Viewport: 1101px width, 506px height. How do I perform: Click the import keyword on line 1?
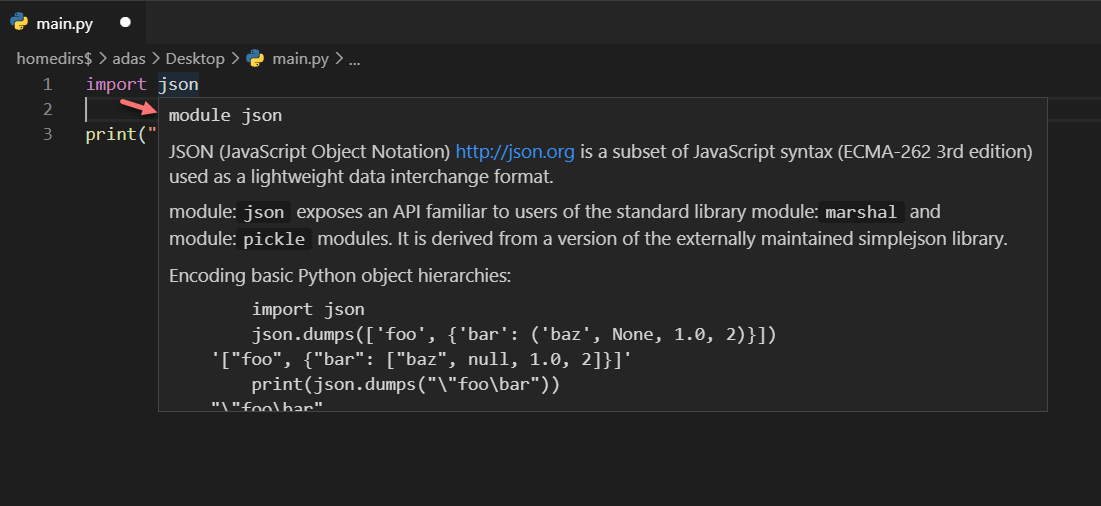(x=116, y=84)
